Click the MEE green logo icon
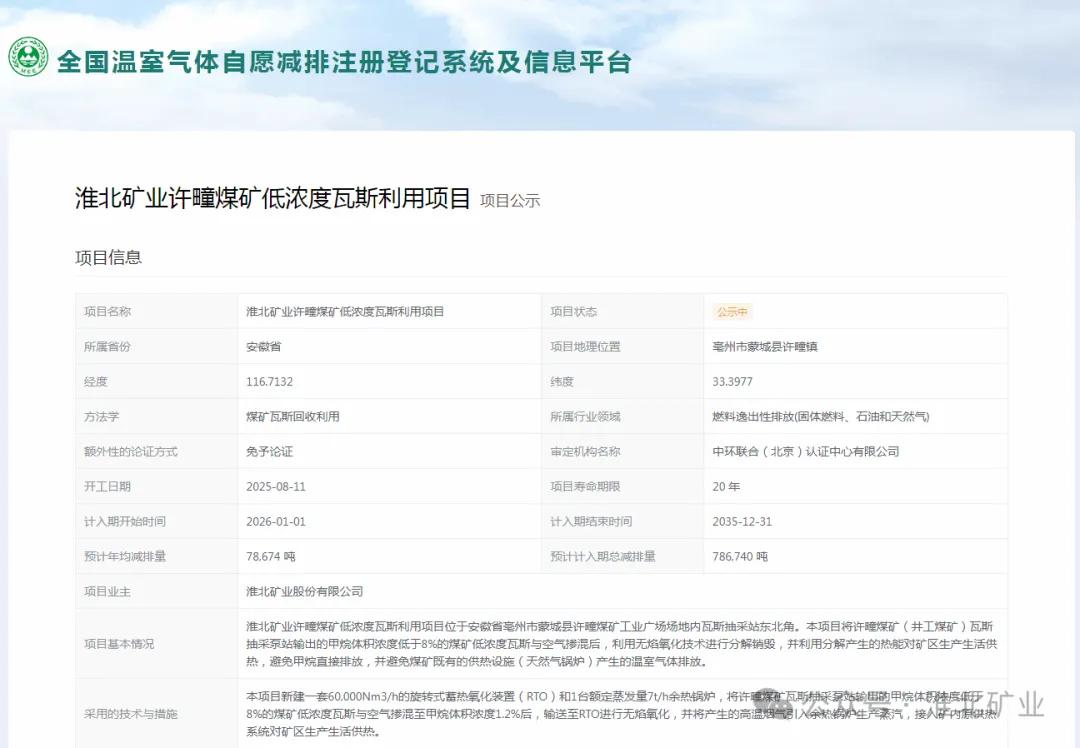Screen dimensions: 1080x748 (28, 57)
